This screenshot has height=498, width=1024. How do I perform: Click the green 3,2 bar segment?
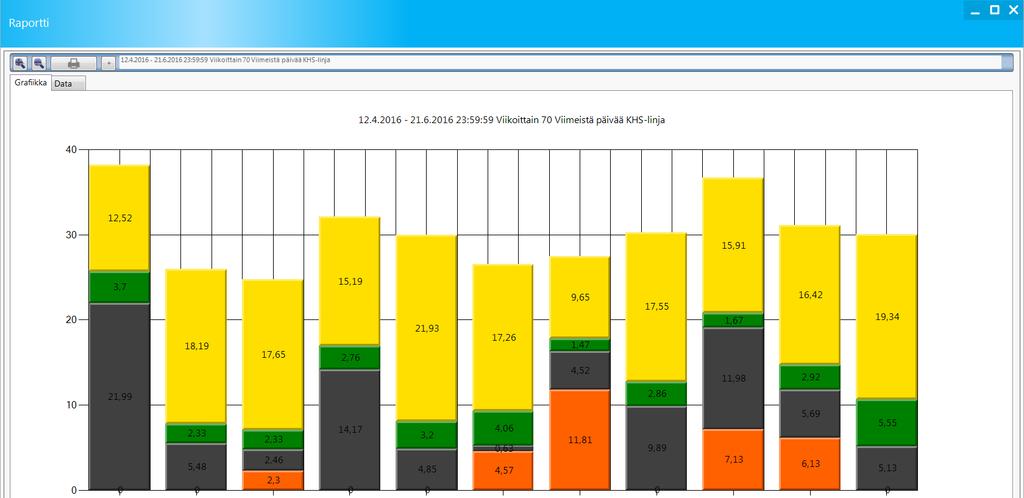click(426, 435)
